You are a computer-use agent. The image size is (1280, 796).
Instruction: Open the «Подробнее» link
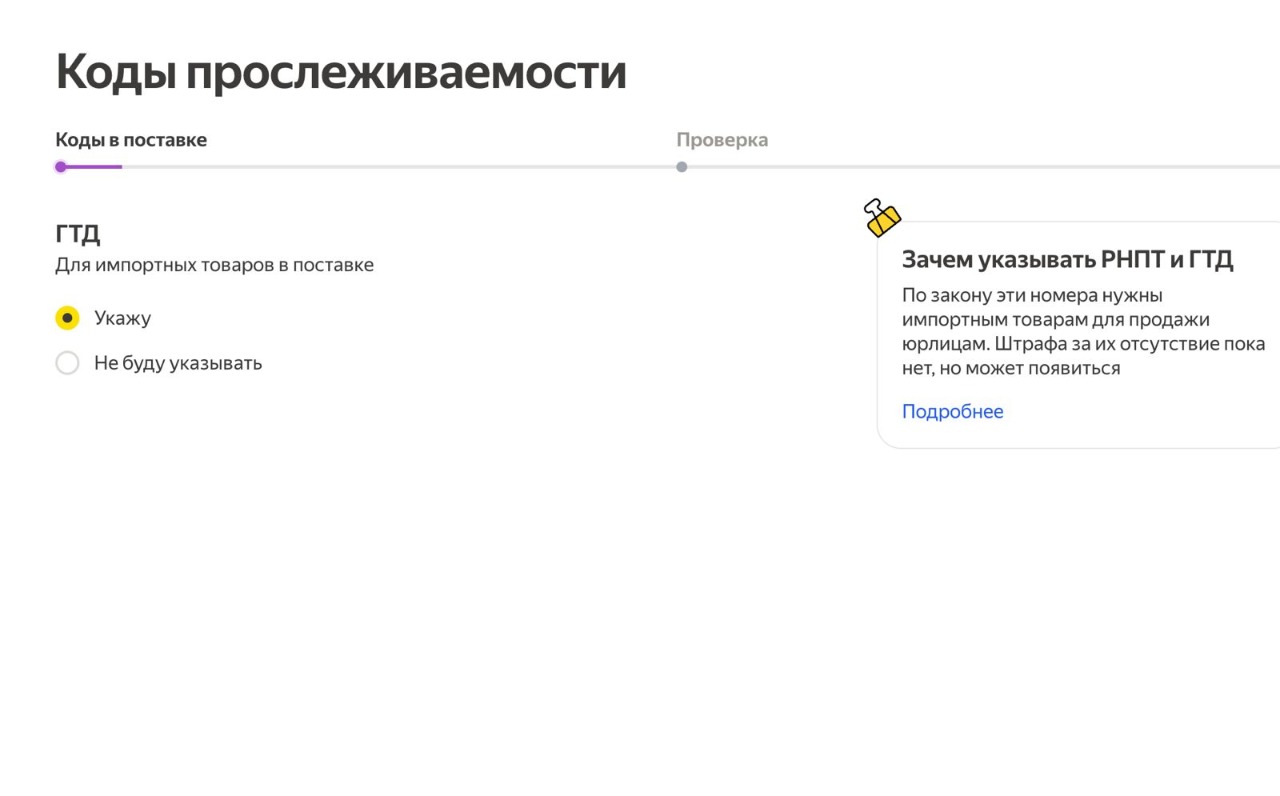[x=952, y=411]
